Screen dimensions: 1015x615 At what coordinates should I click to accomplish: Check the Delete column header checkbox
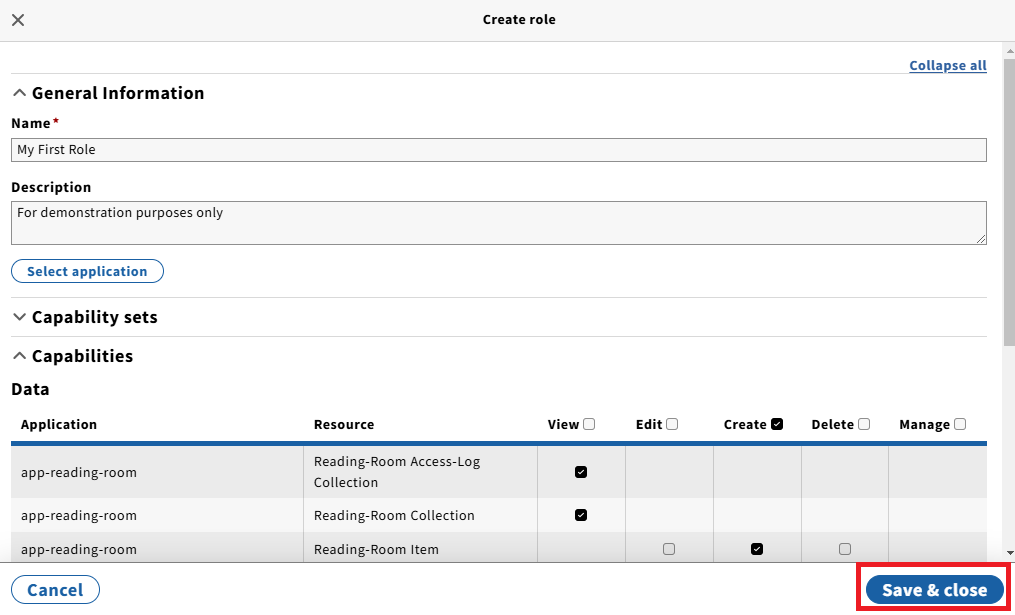(x=864, y=424)
